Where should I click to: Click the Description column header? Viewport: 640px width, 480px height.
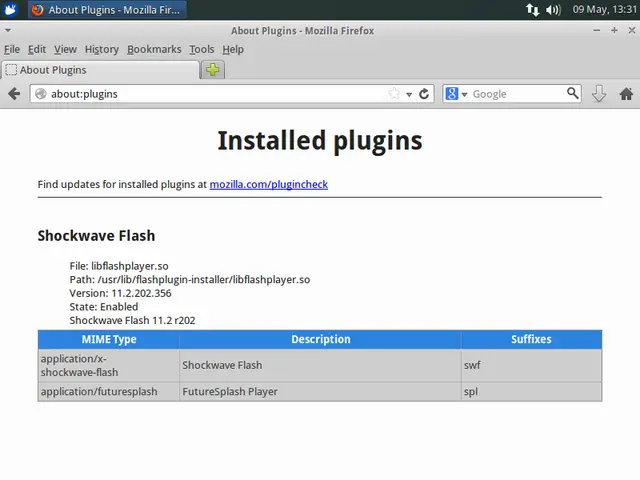click(x=320, y=339)
